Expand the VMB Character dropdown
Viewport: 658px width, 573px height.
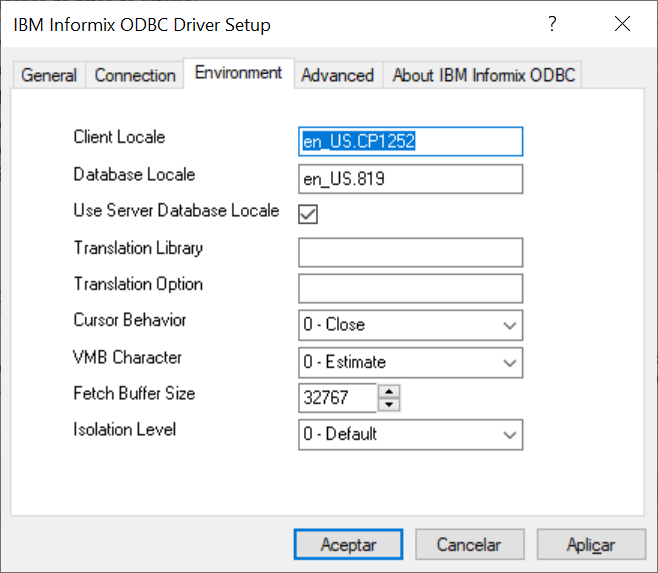pos(410,362)
